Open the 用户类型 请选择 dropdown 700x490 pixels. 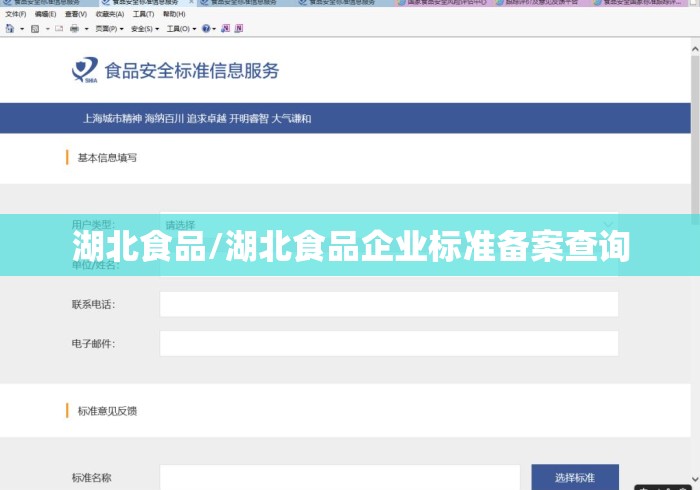(389, 224)
